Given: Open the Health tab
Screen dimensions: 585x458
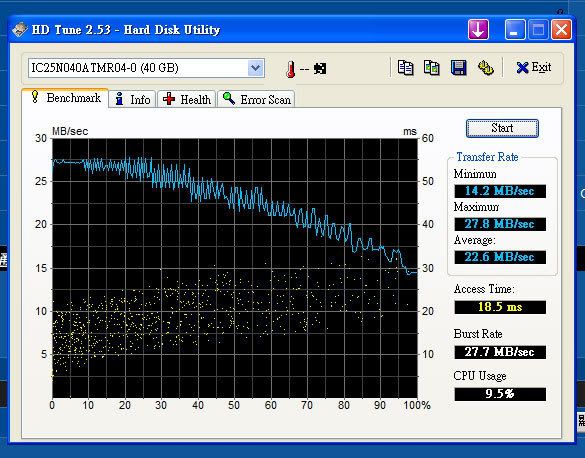Looking at the screenshot, I should [x=187, y=99].
